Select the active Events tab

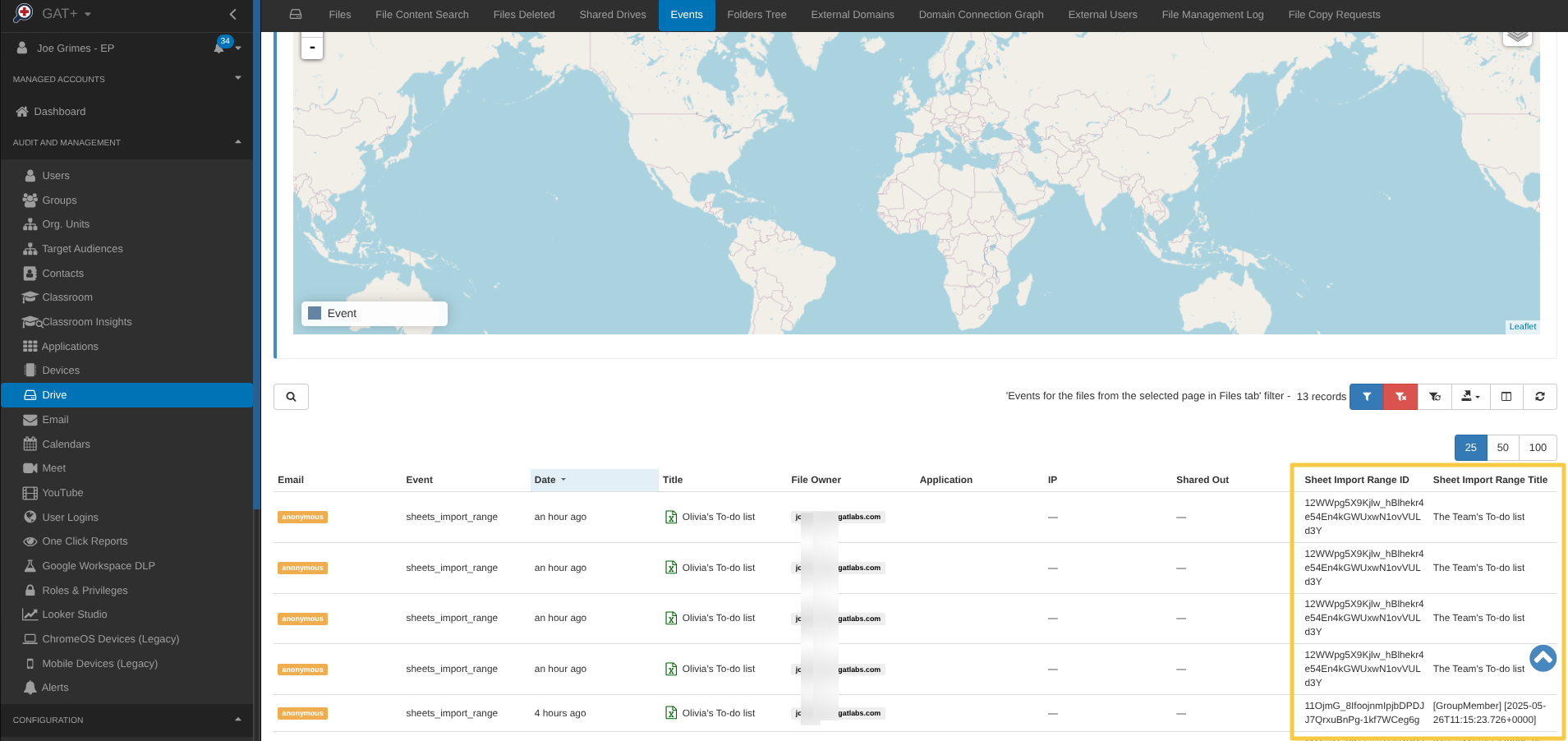click(687, 15)
